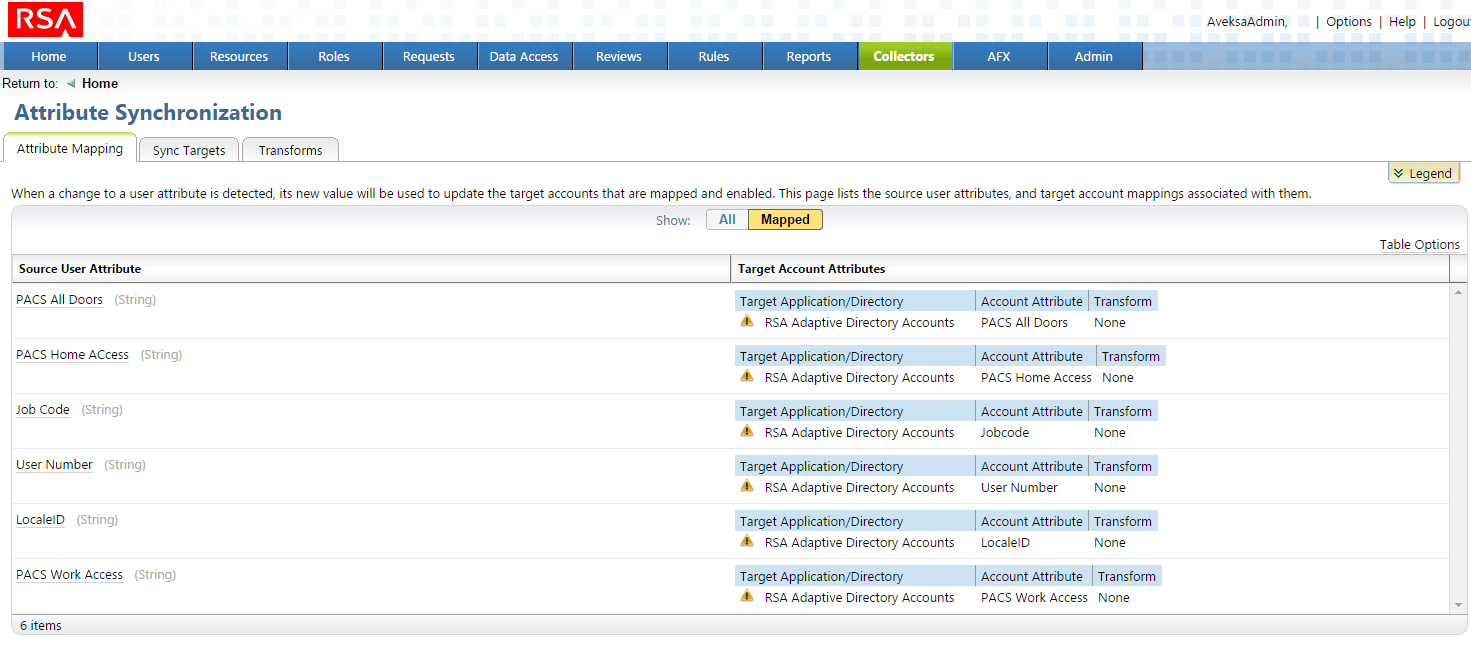Viewport: 1471px width, 669px height.
Task: Open the Rules menu
Action: pos(714,56)
